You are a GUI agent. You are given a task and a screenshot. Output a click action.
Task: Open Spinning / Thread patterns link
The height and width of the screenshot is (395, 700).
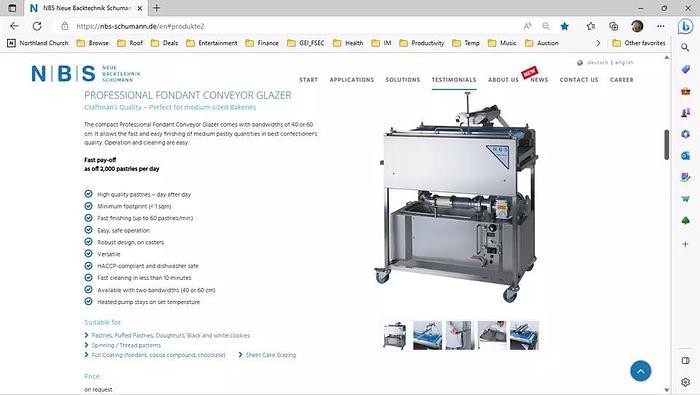126,345
